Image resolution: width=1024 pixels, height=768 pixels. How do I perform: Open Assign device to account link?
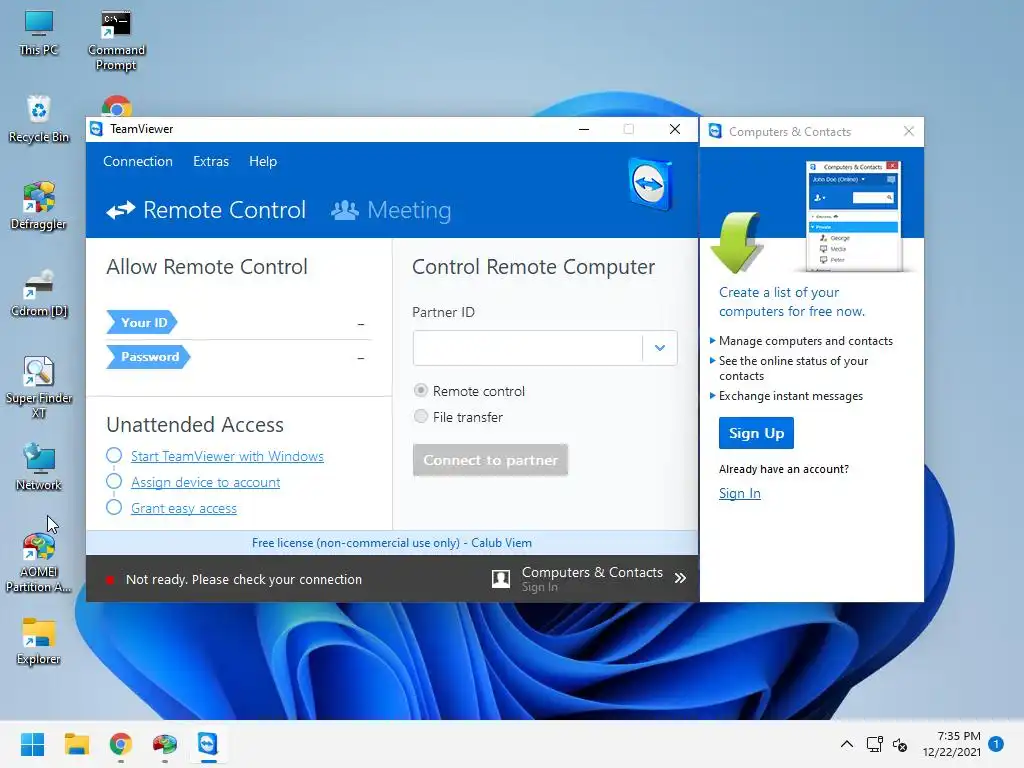[x=206, y=483]
